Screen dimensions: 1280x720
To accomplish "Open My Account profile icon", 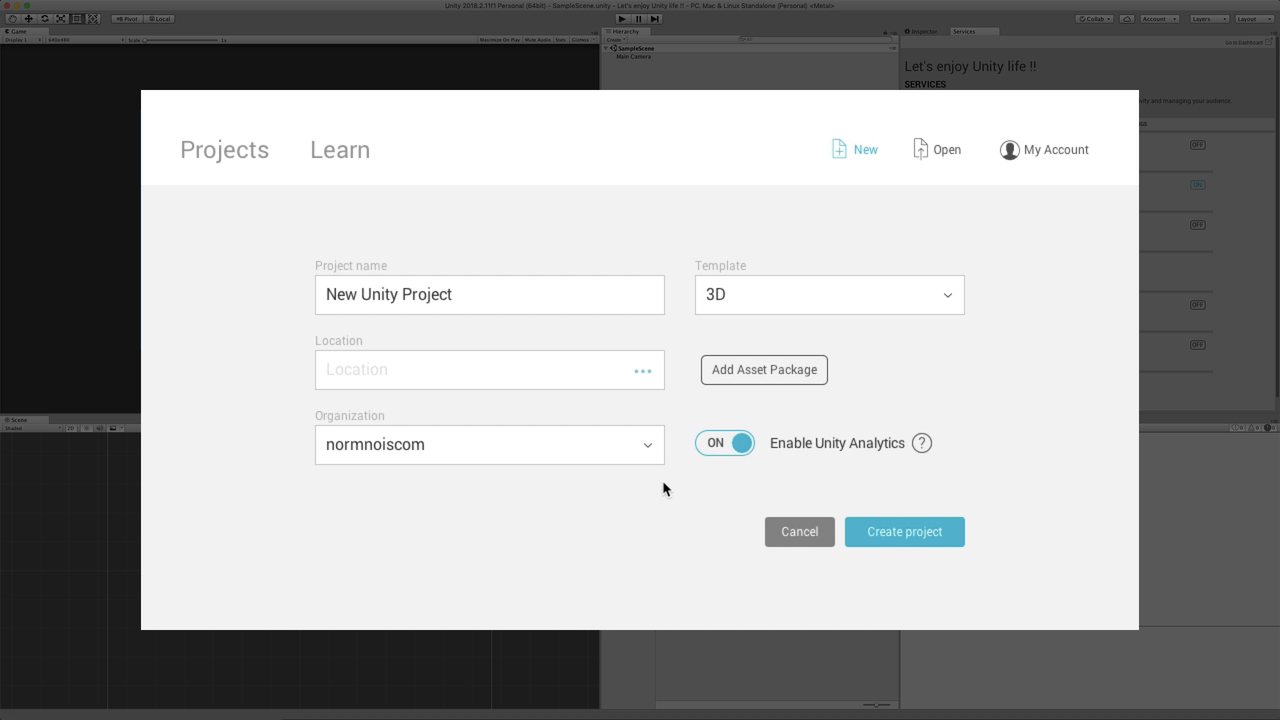I will point(1009,150).
